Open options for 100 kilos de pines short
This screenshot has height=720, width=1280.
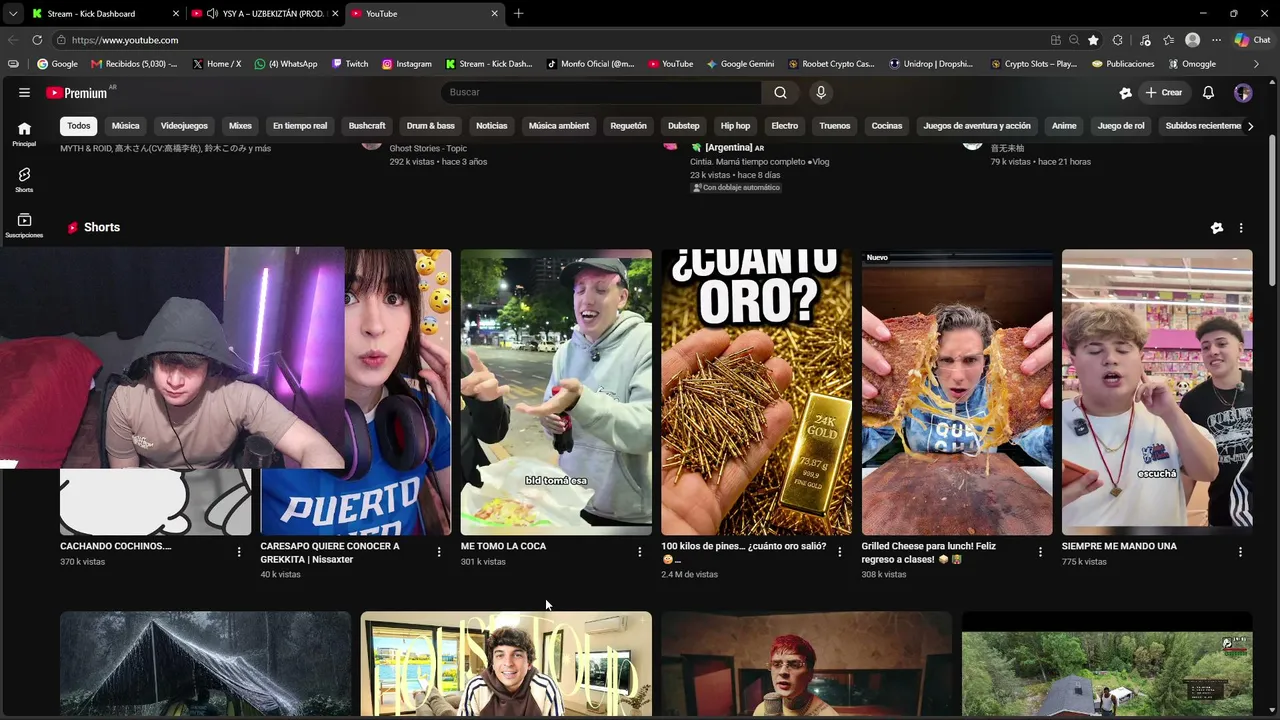tap(840, 551)
